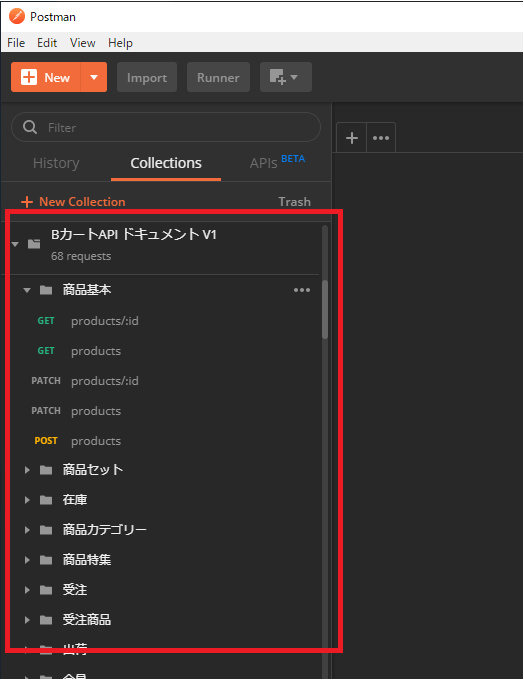Switch to the History tab
Viewport: 524px width, 680px height.
point(56,163)
